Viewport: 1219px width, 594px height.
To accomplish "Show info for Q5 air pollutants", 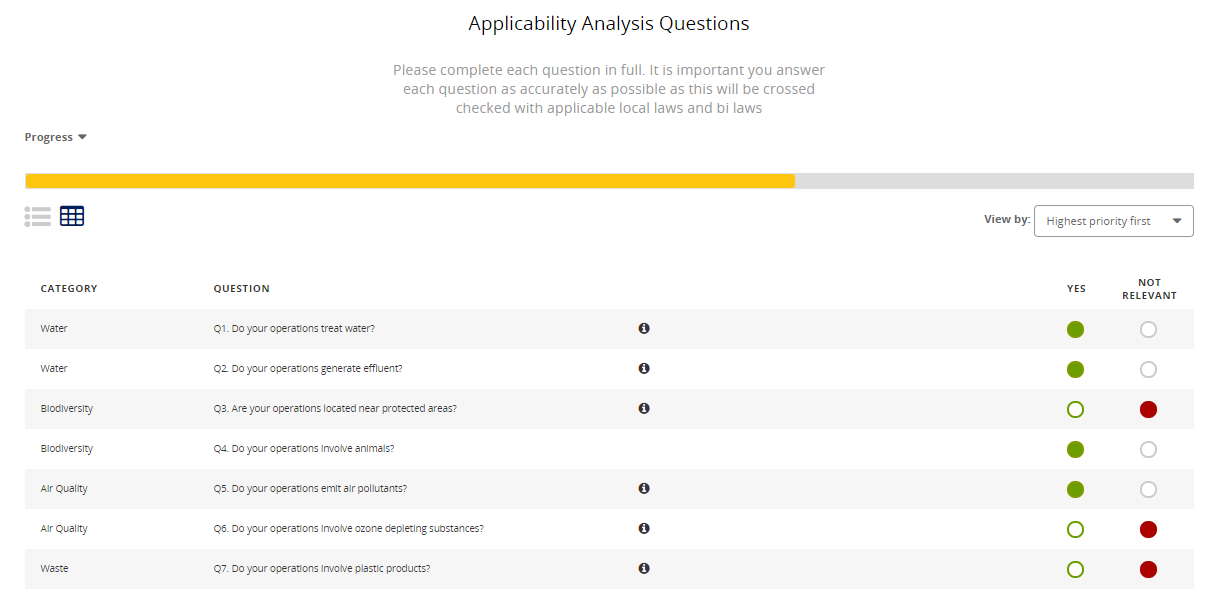I will (x=644, y=488).
